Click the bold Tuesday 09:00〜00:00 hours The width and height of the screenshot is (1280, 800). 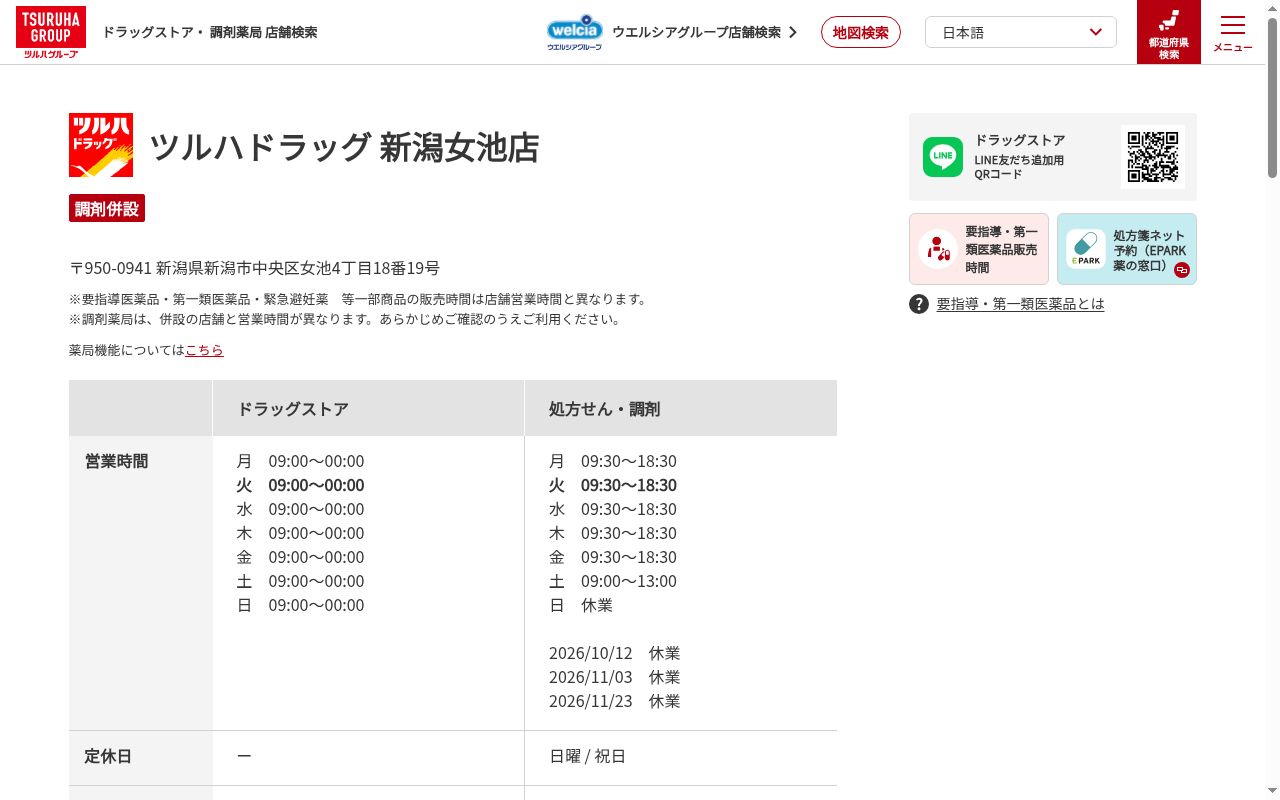coord(300,485)
